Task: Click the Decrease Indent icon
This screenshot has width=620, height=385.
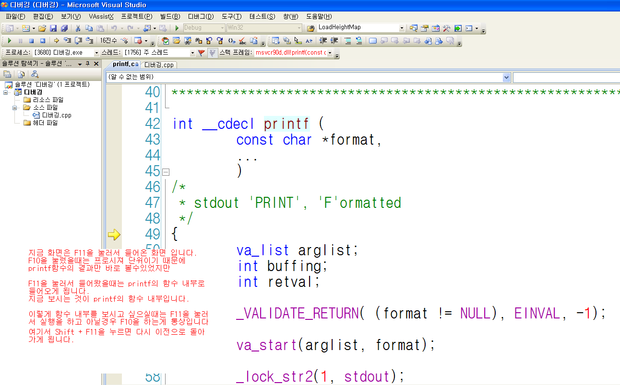Action: [x=323, y=41]
